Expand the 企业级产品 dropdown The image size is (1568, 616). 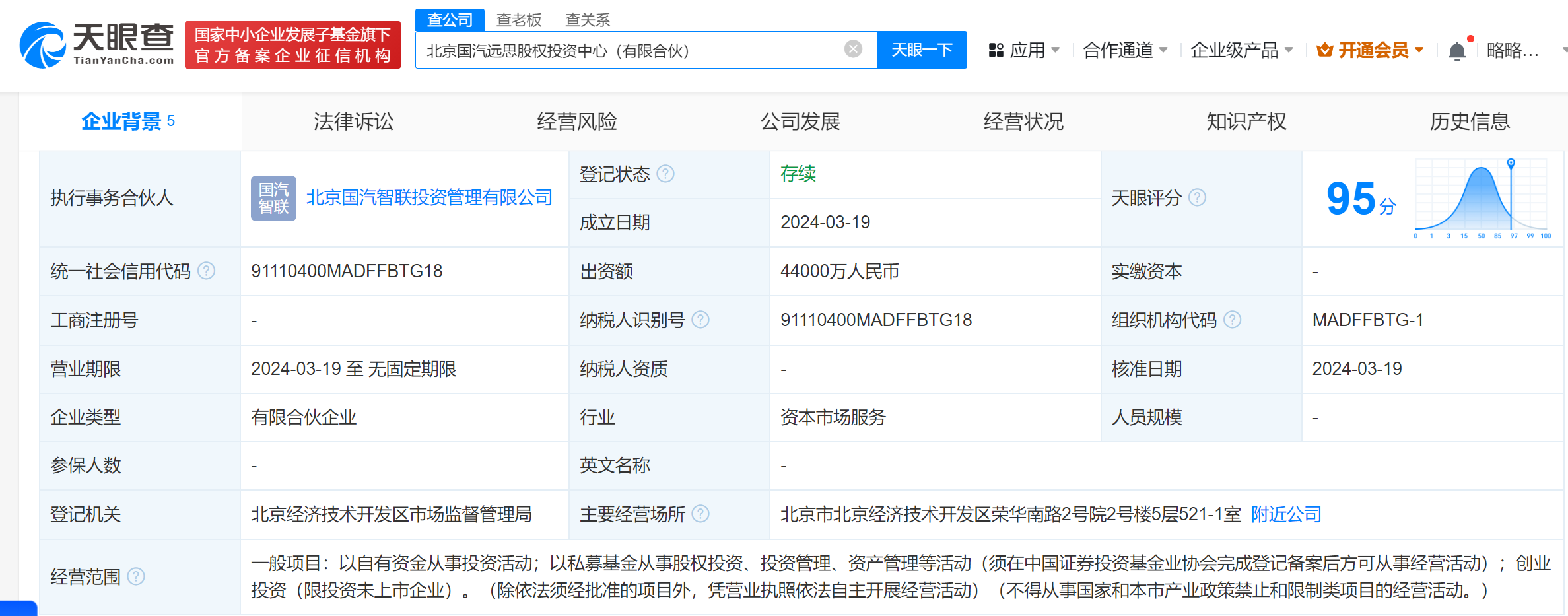pyautogui.click(x=1241, y=50)
